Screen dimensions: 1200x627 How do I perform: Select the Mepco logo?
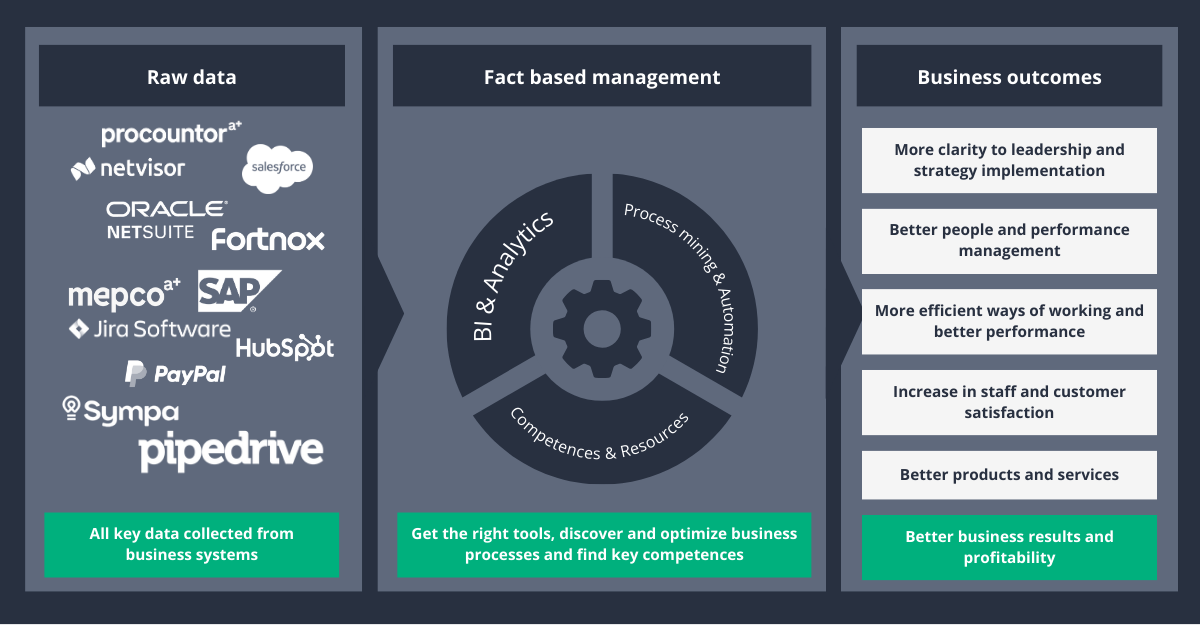(x=122, y=294)
